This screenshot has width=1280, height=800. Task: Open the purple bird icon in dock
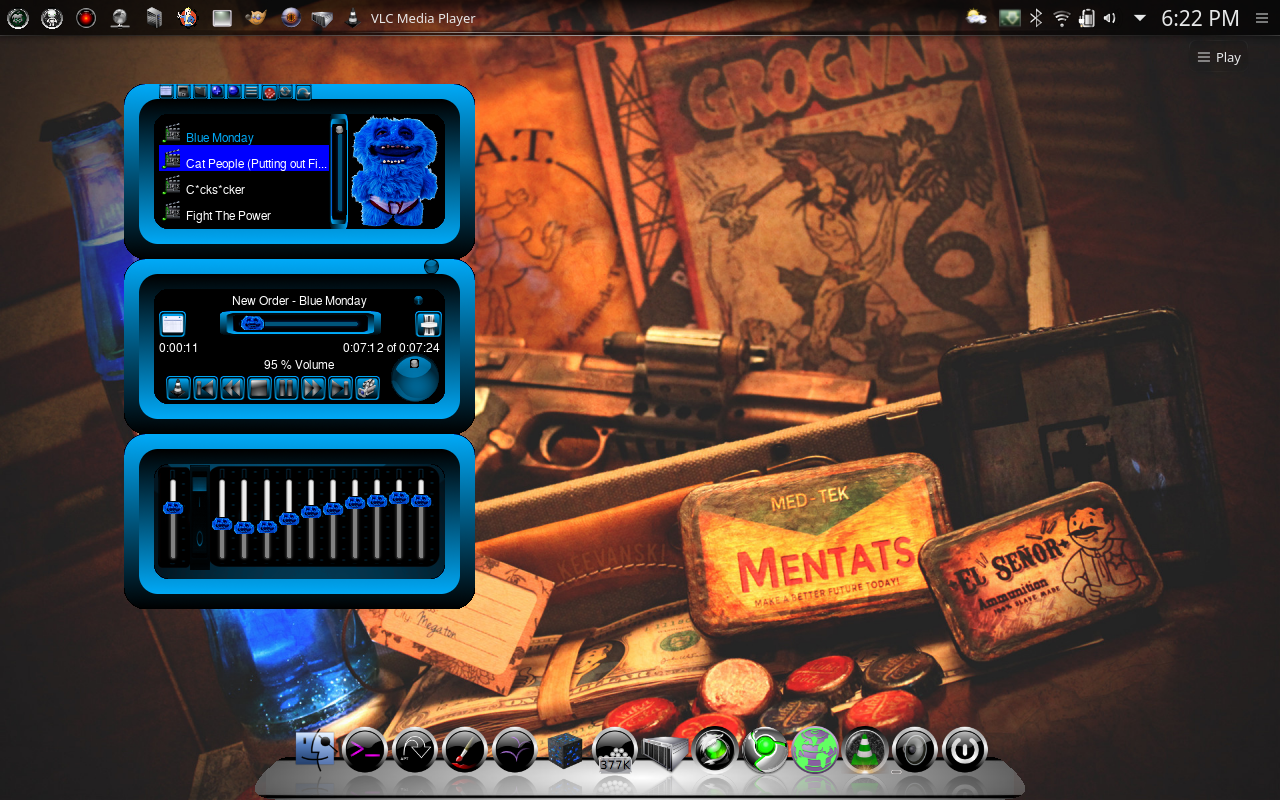[515, 751]
